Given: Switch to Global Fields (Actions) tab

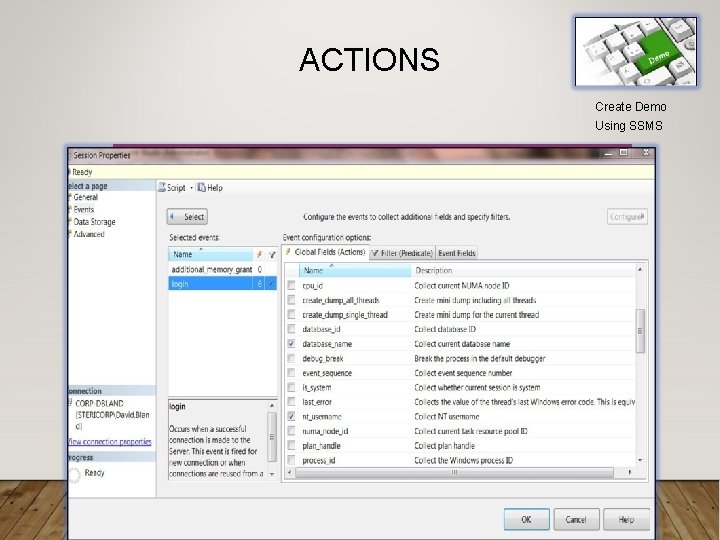Looking at the screenshot, I should coord(326,253).
